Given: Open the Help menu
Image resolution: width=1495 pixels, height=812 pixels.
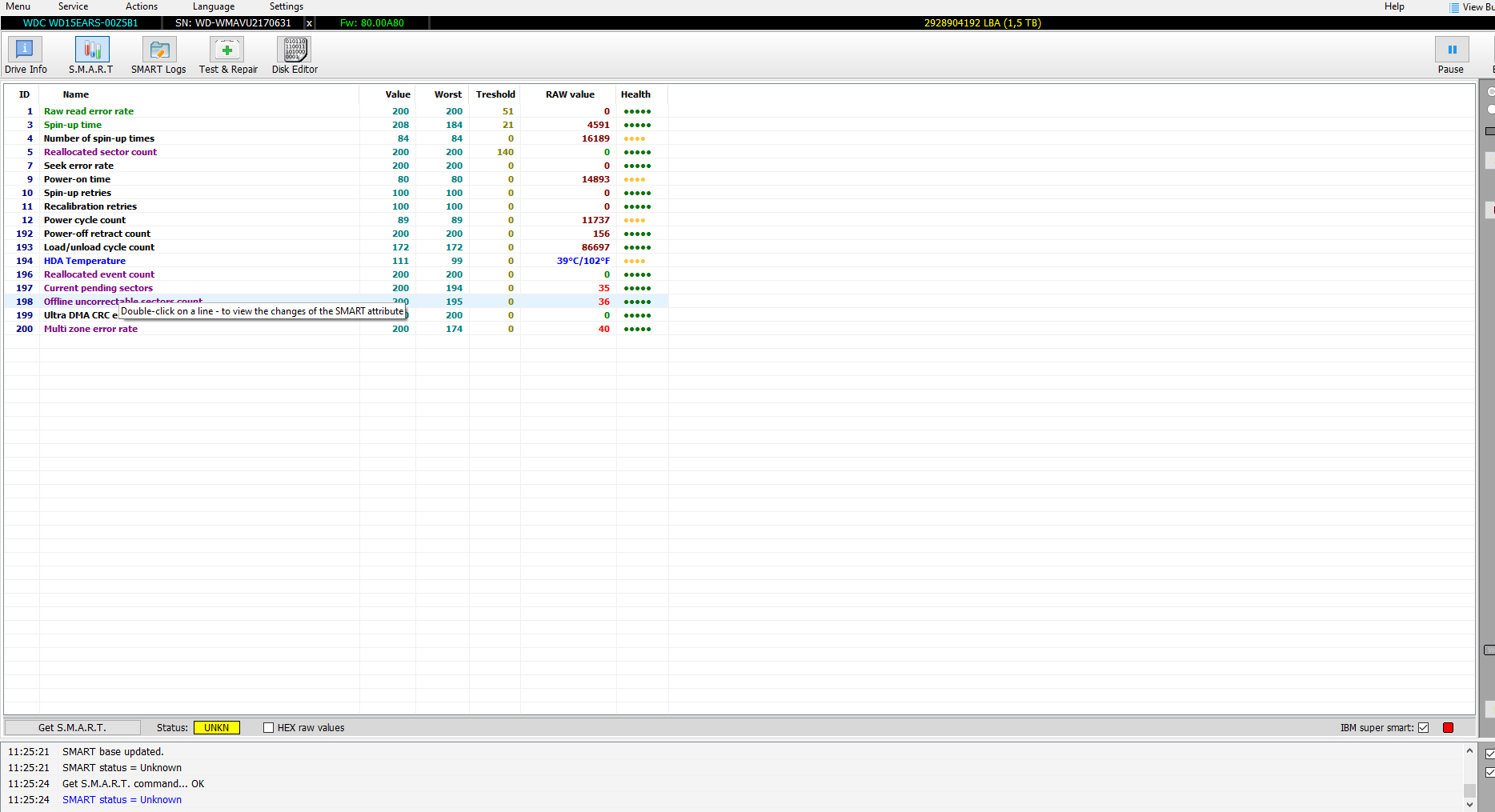Looking at the screenshot, I should [1394, 6].
